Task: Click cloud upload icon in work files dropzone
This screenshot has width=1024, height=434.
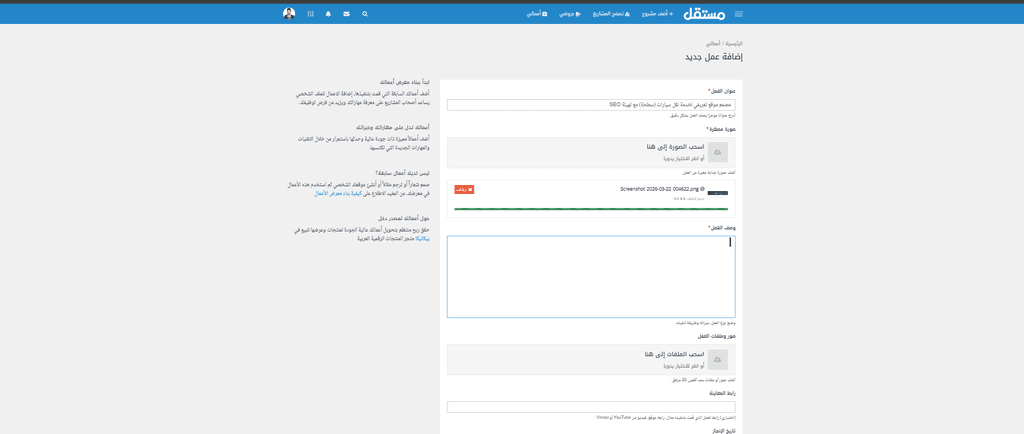Action: pyautogui.click(x=718, y=359)
